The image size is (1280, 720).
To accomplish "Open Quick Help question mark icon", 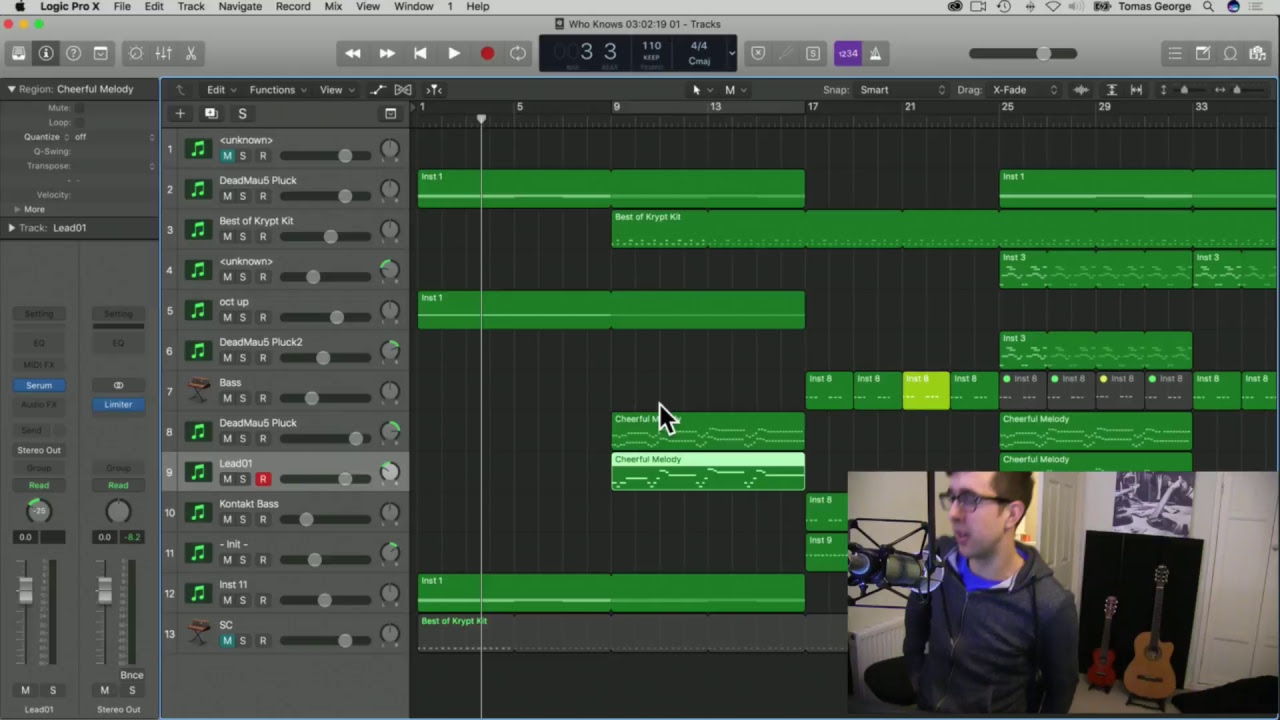I will 73,53.
